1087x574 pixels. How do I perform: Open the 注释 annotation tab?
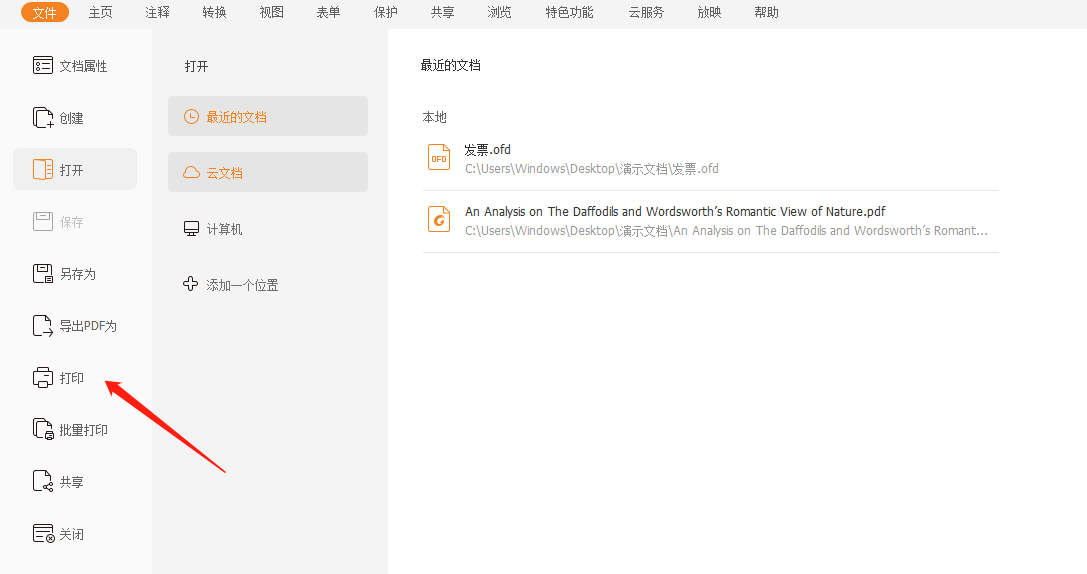click(157, 12)
